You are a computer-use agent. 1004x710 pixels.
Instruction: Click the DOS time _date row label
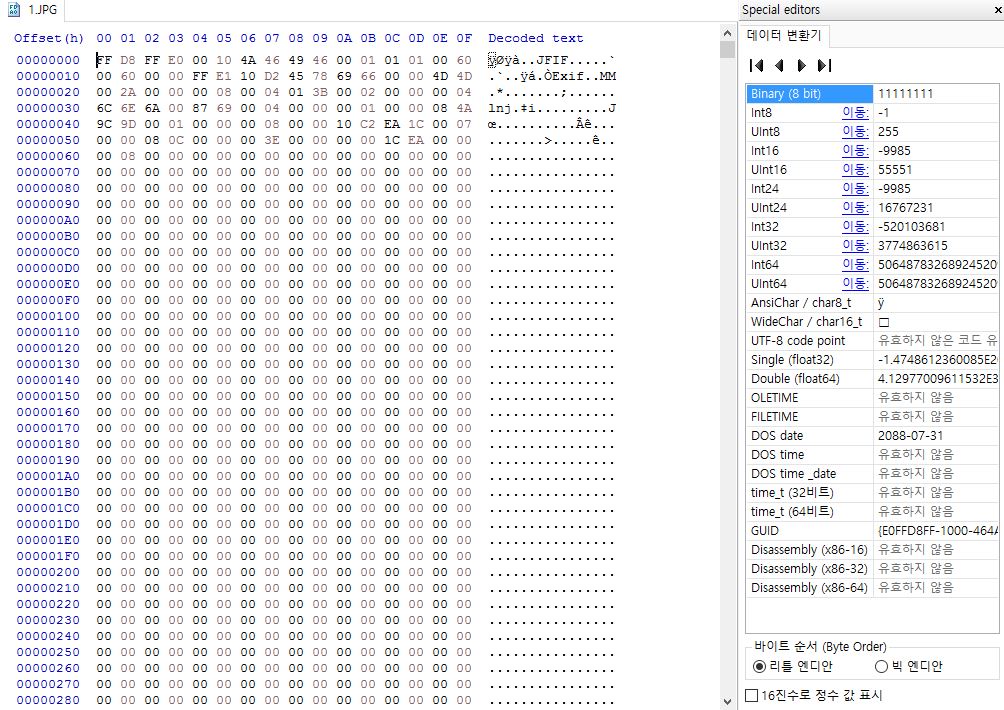(793, 474)
